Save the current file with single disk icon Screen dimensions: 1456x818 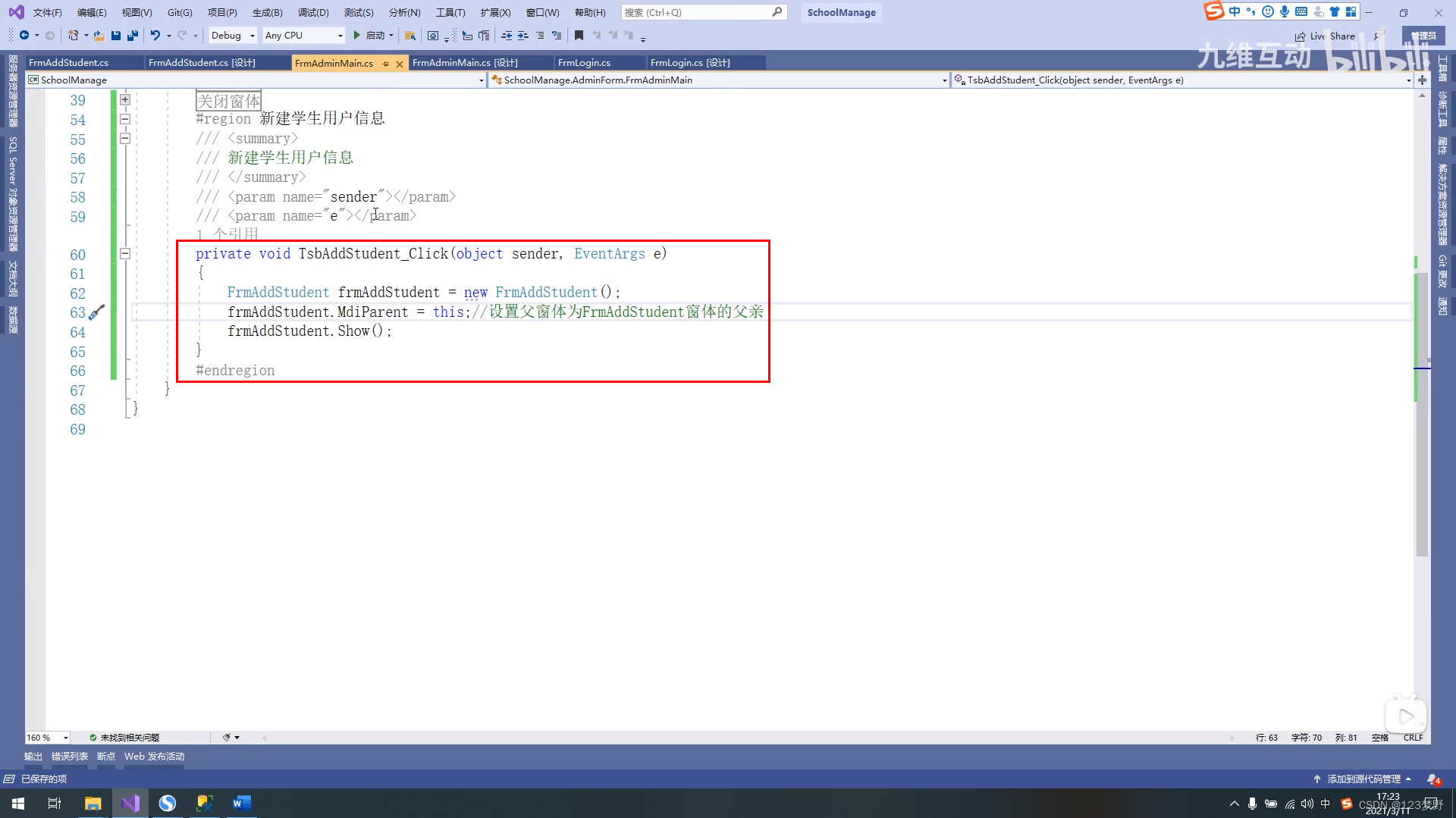tap(116, 35)
